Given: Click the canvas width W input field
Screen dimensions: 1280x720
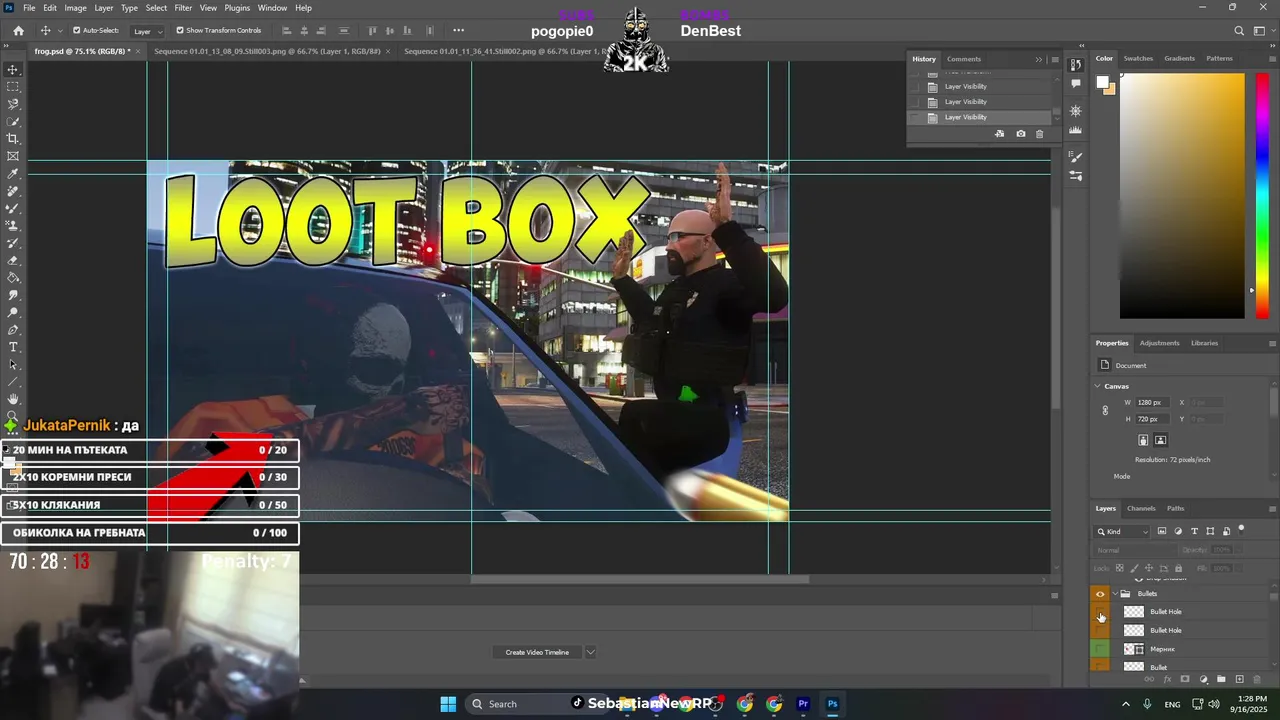Looking at the screenshot, I should coord(1152,402).
